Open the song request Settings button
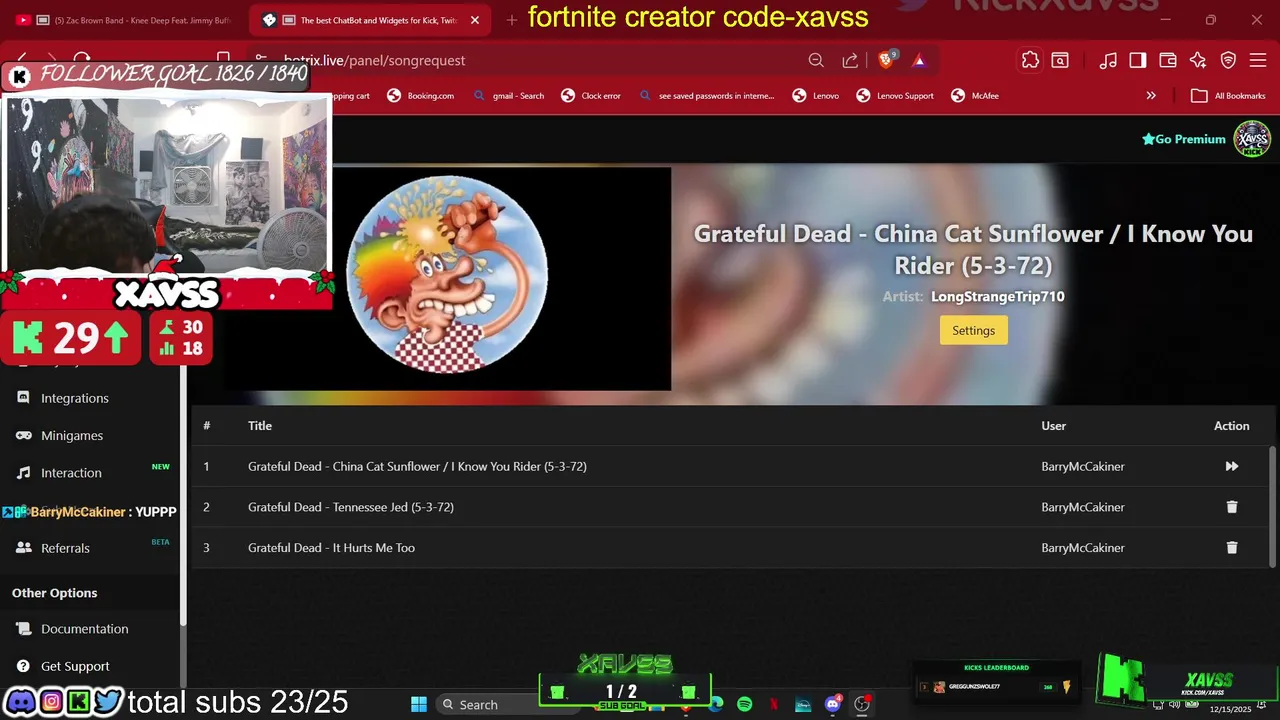The width and height of the screenshot is (1280, 720). coord(973,330)
